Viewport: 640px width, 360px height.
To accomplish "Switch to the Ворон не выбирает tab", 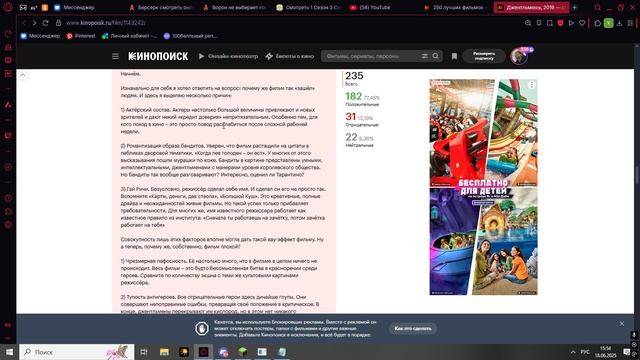I will [235, 7].
